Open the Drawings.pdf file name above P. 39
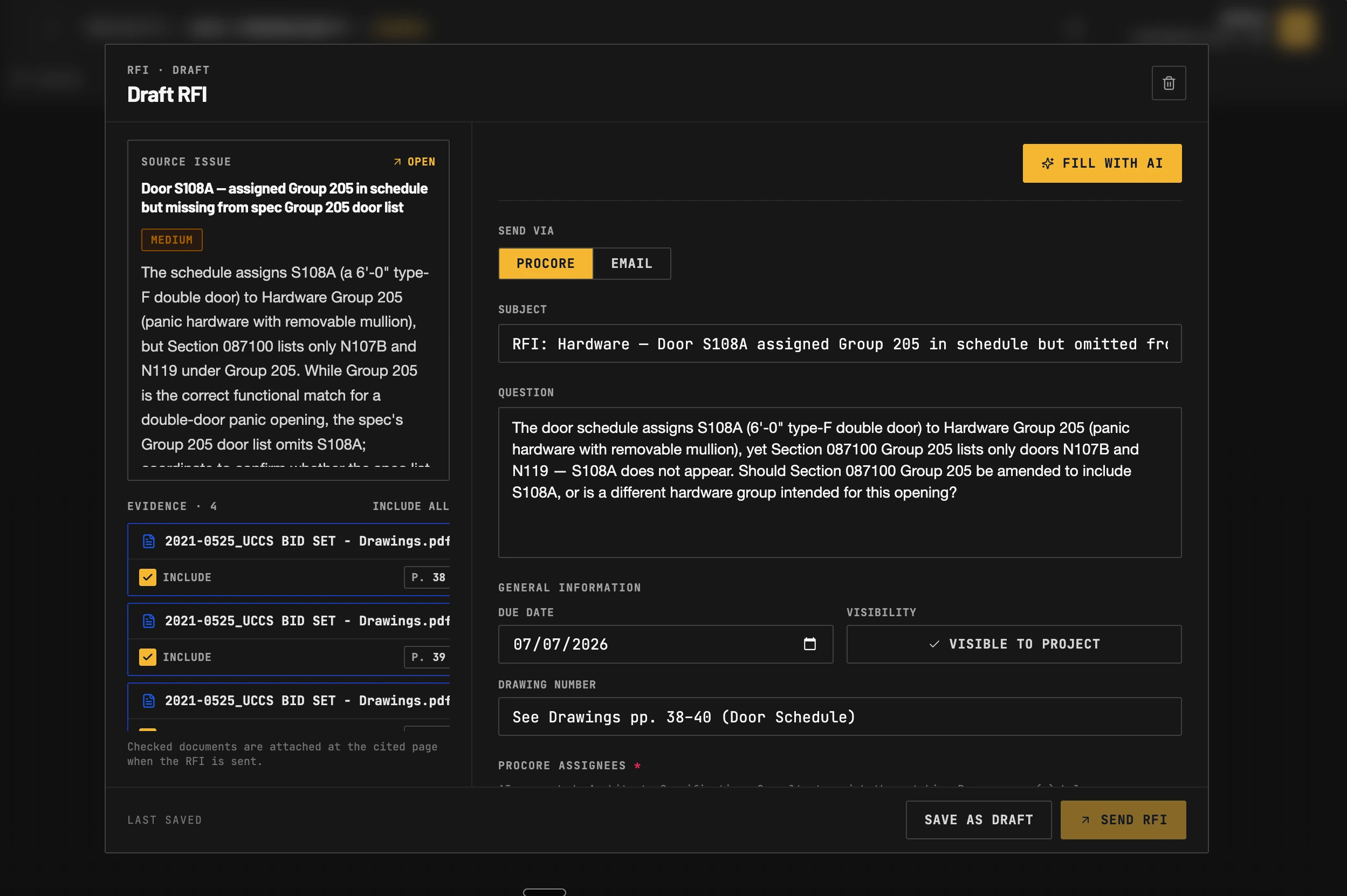Screen dimensions: 1347x896 pyautogui.click(x=307, y=621)
